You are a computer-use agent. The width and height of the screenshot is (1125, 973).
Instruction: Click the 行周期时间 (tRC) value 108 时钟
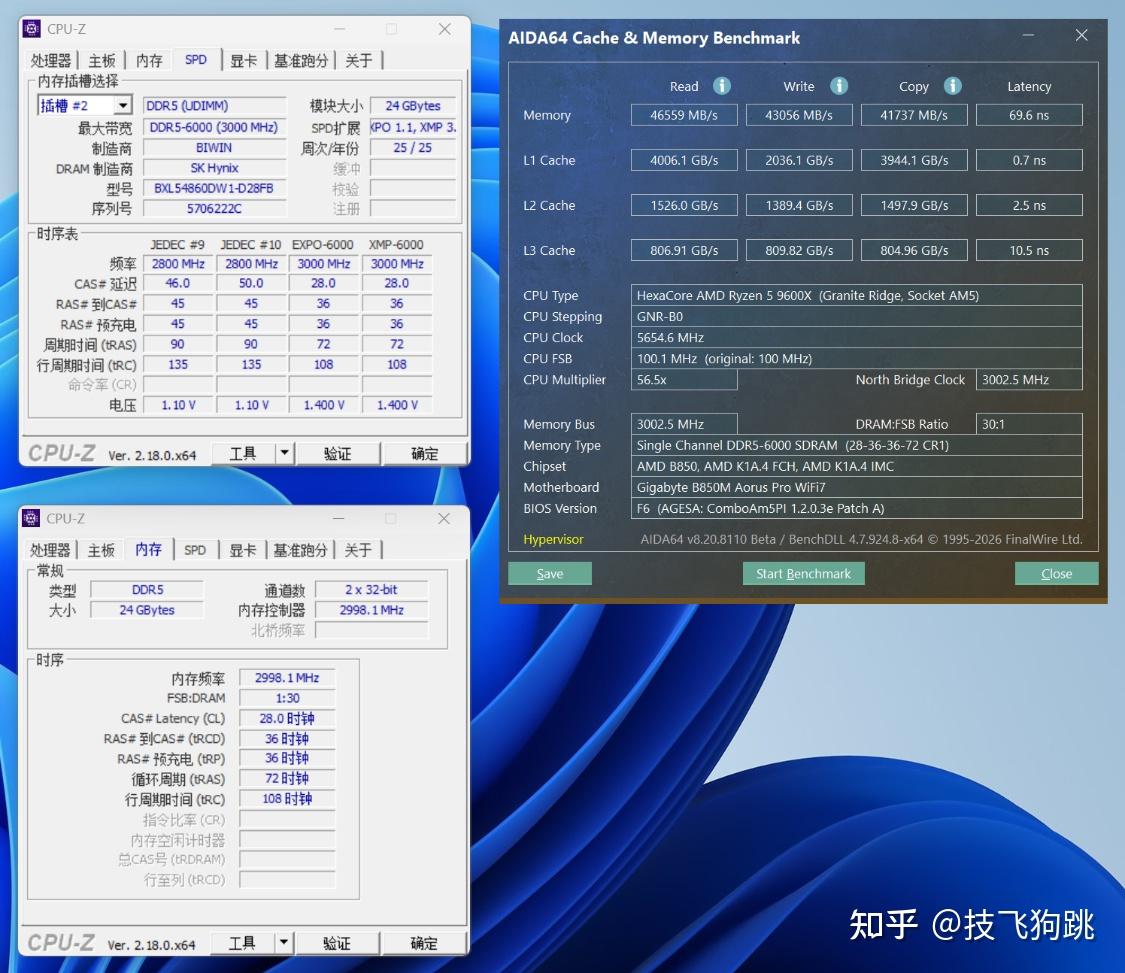287,799
